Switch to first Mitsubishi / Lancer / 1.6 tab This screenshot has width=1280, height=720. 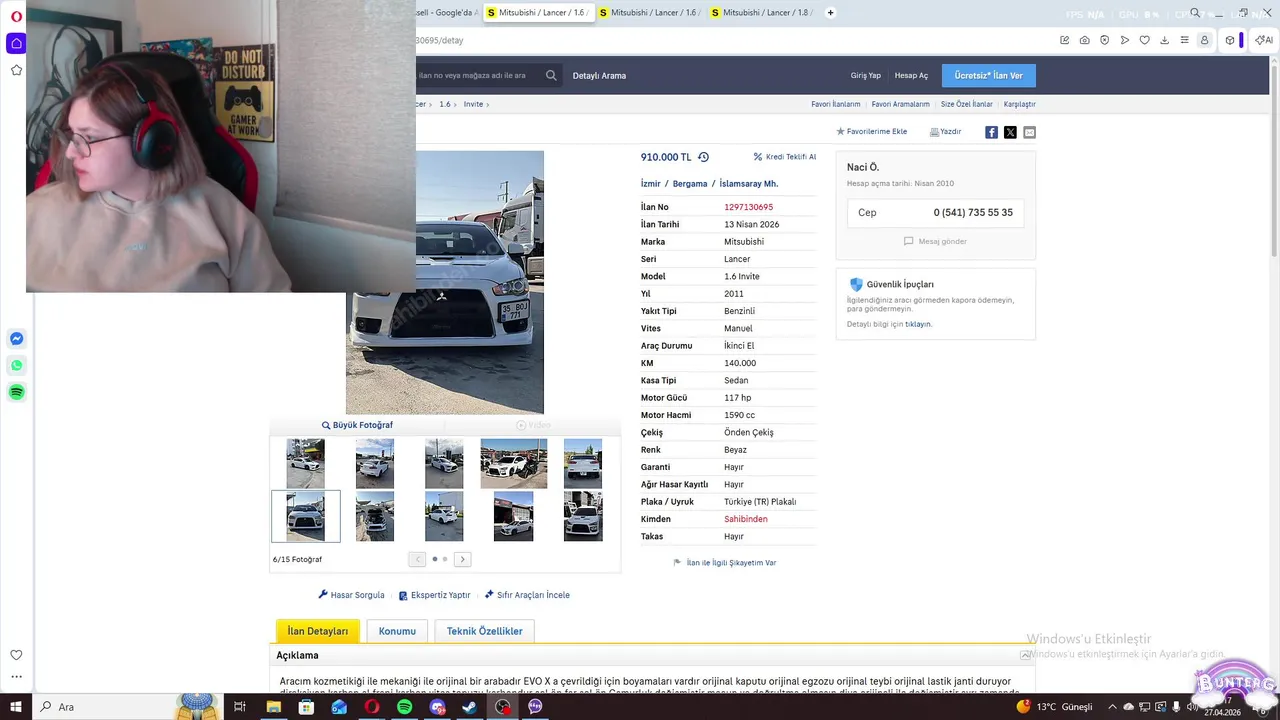click(537, 13)
